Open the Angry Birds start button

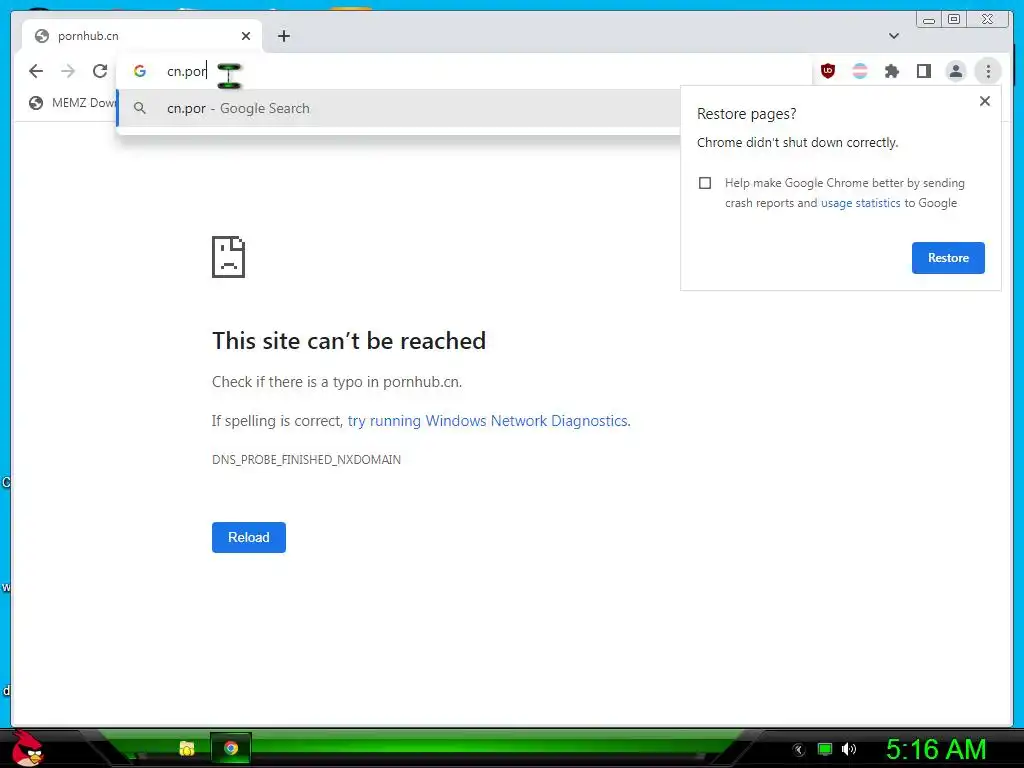[27, 748]
